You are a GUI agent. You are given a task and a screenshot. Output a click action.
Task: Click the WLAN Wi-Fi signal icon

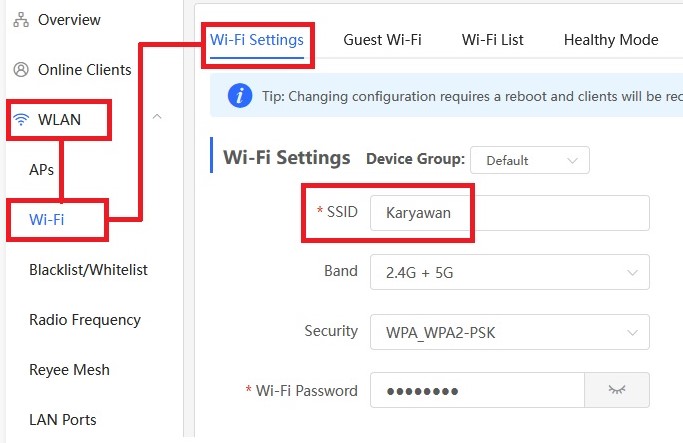tap(21, 119)
